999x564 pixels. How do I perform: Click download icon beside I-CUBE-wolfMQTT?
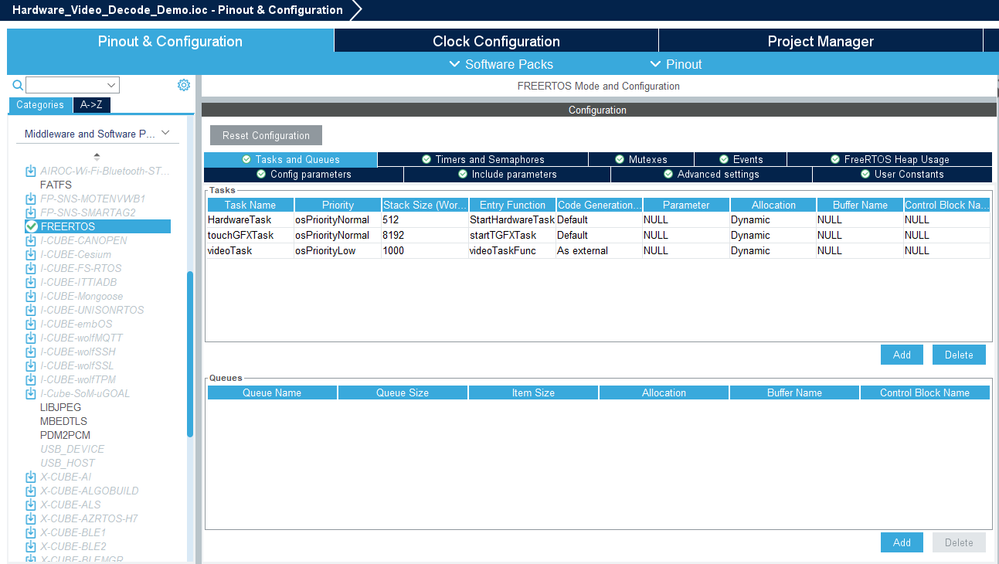click(x=31, y=338)
